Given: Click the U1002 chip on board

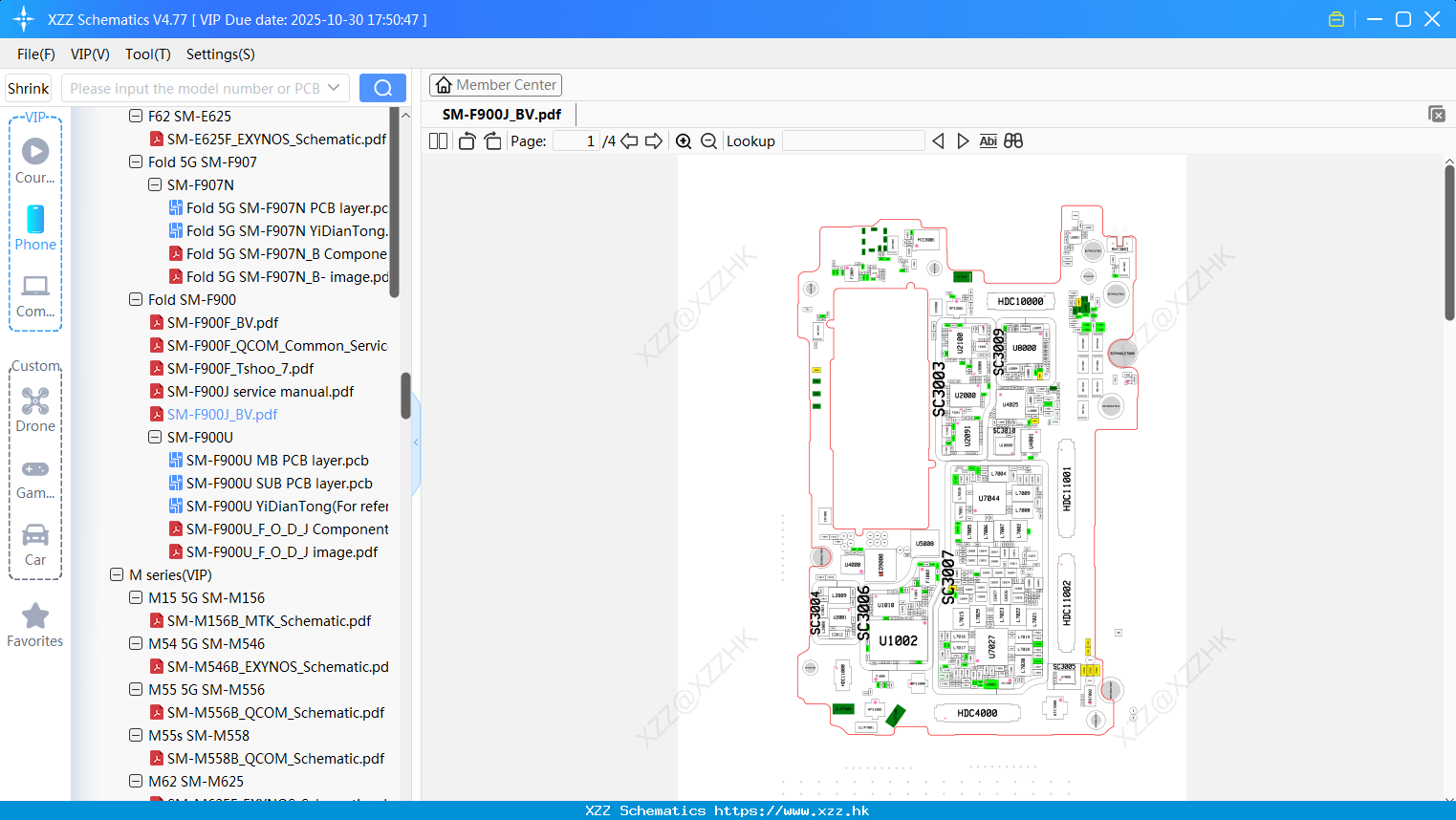Looking at the screenshot, I should (x=898, y=641).
